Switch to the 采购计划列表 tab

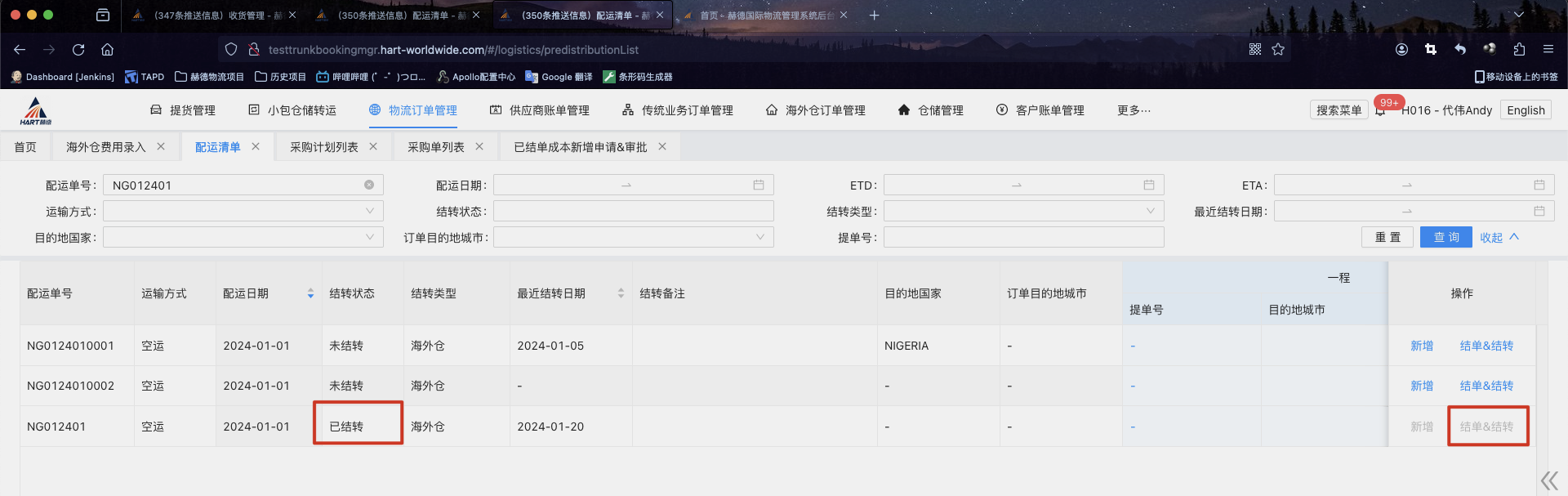coord(324,147)
